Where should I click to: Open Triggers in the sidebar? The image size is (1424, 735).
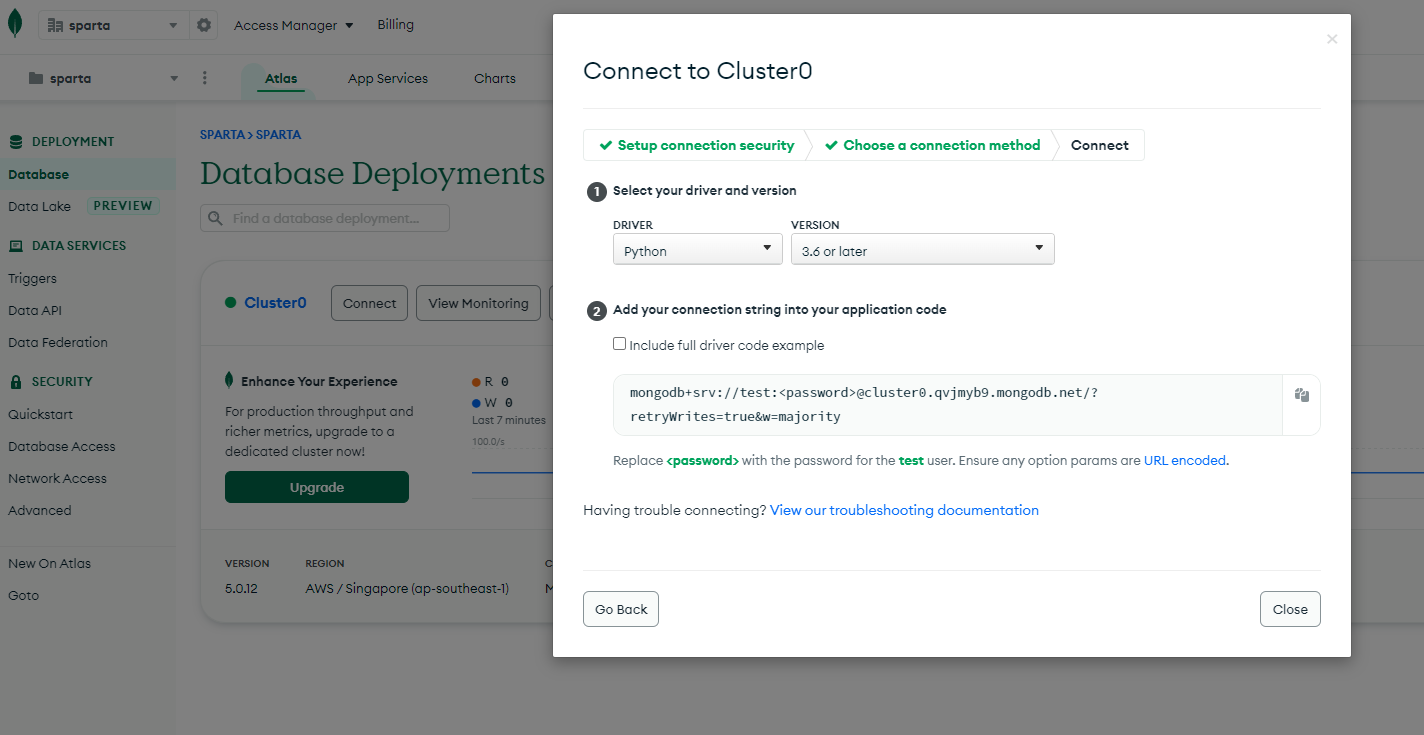coord(33,278)
